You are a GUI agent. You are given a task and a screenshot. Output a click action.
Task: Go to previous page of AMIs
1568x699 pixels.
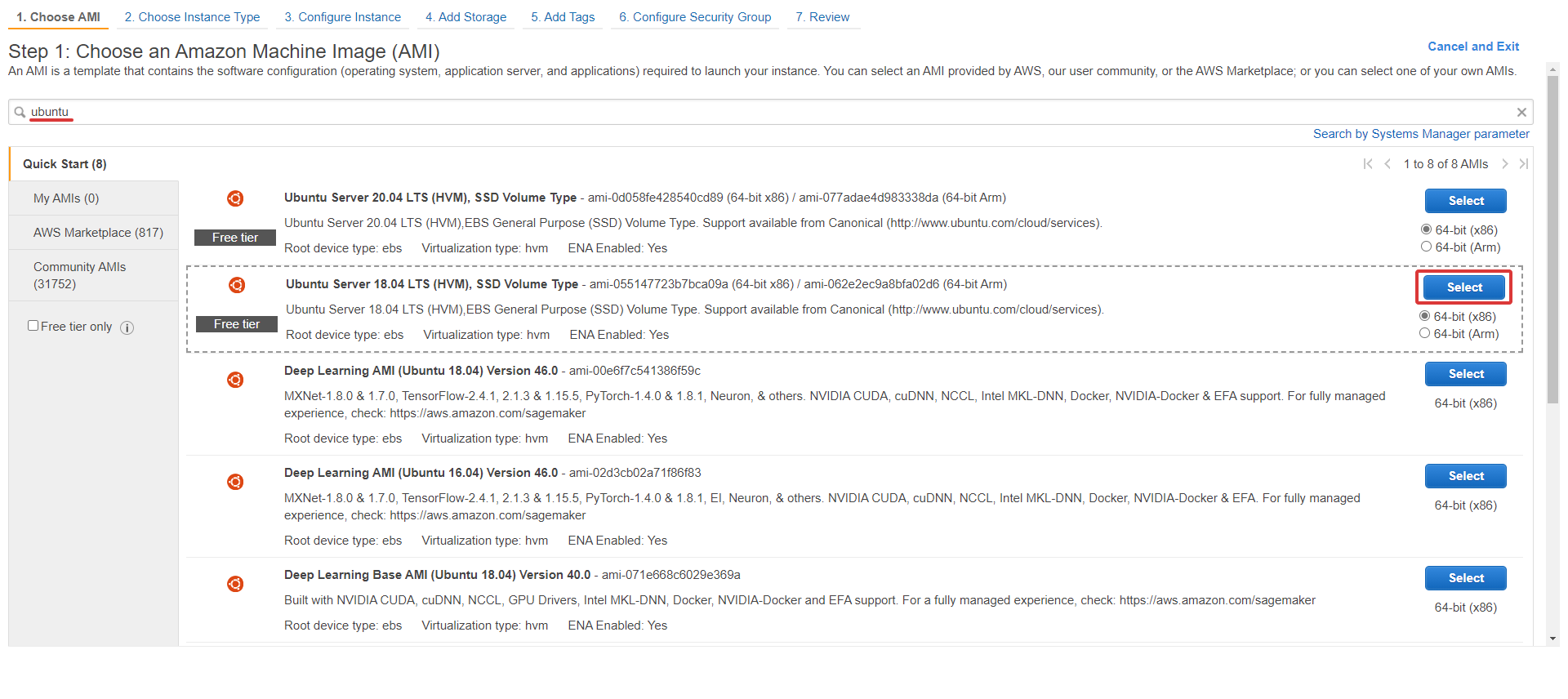[1388, 164]
